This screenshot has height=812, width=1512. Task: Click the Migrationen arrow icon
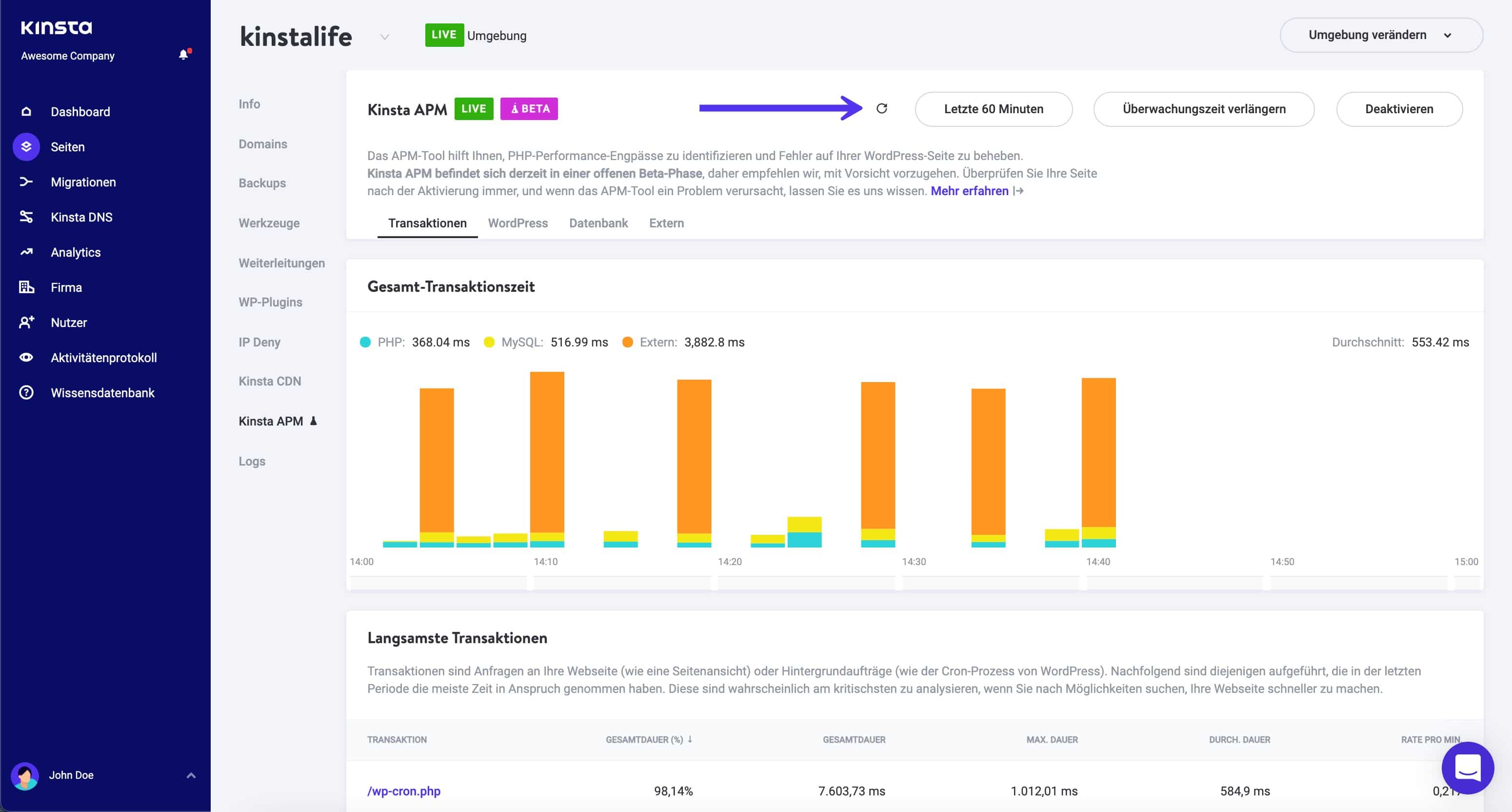pyautogui.click(x=26, y=182)
